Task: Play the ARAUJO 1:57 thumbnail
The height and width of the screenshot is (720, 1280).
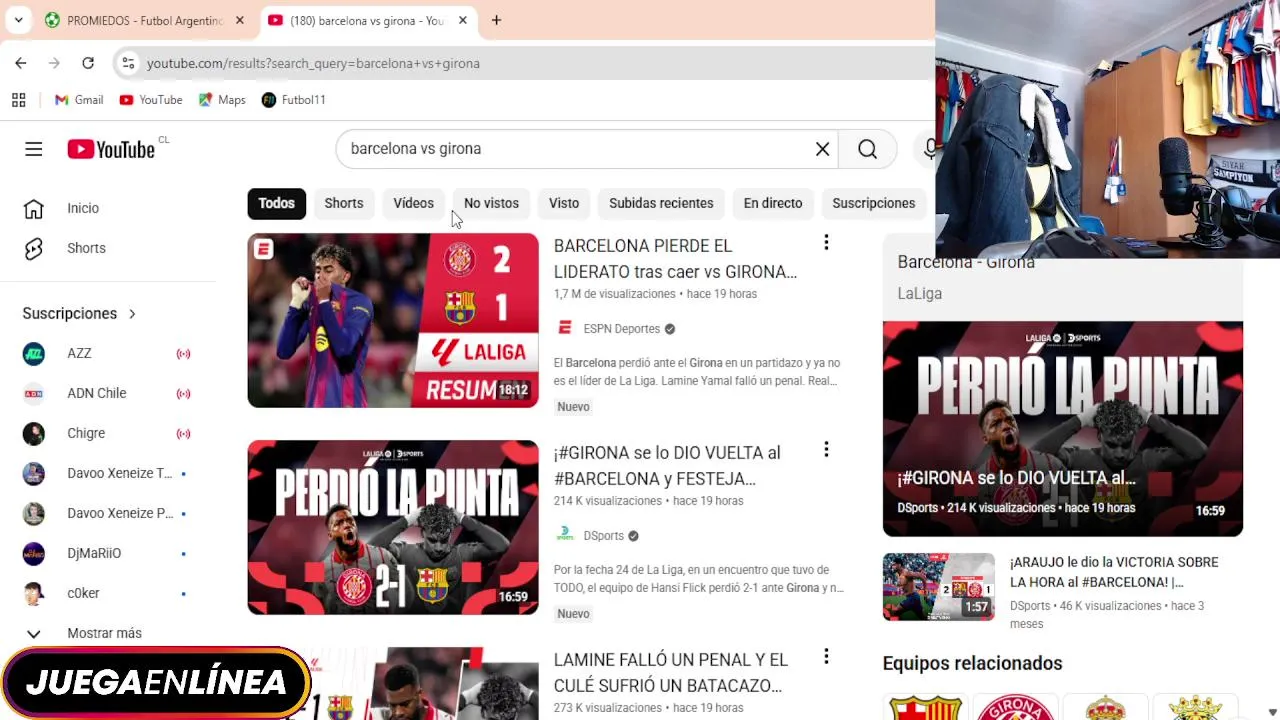Action: tap(938, 587)
